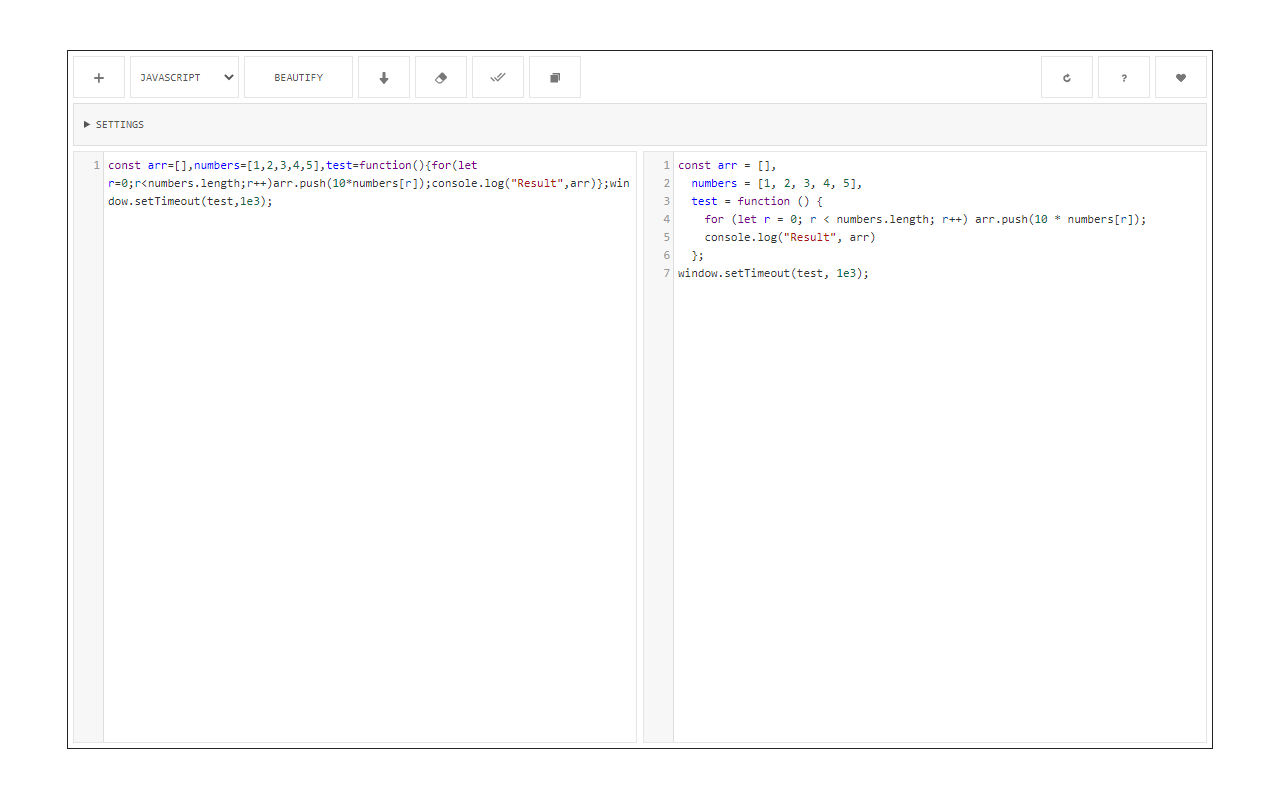
Task: Select the JAVASCRIPT language label
Action: pos(170,77)
